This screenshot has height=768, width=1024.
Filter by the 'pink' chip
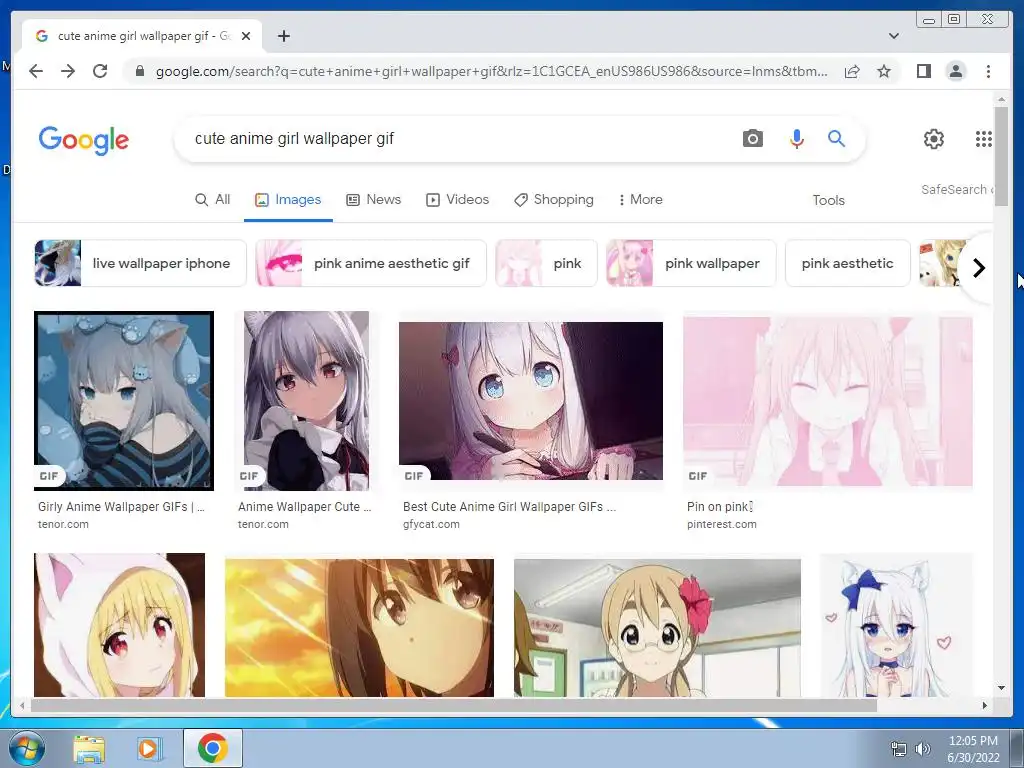pos(546,263)
